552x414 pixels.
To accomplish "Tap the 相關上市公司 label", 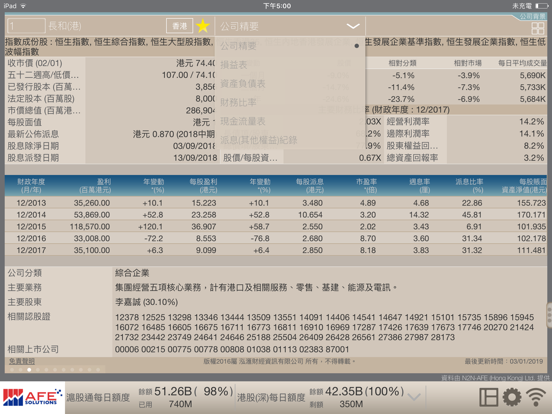I will pyautogui.click(x=33, y=349).
